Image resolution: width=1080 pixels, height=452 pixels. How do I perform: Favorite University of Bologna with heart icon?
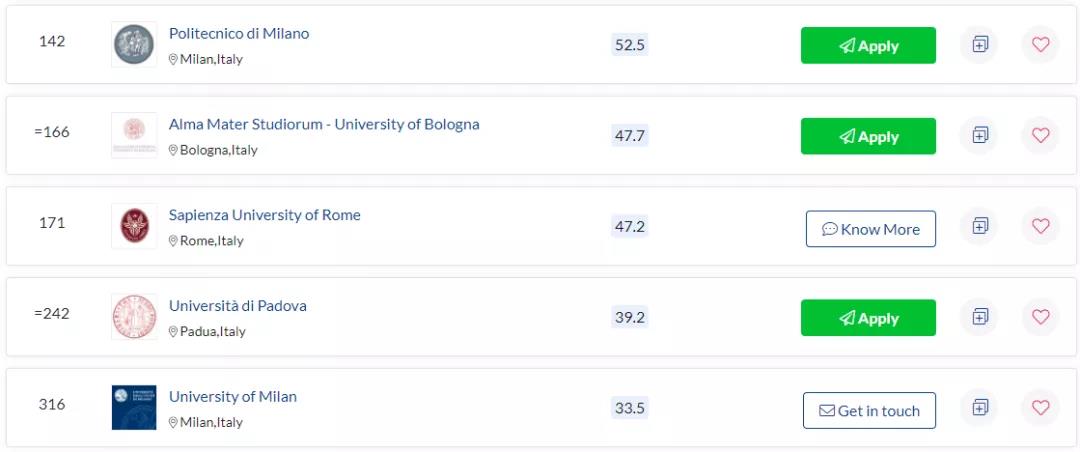click(x=1040, y=136)
